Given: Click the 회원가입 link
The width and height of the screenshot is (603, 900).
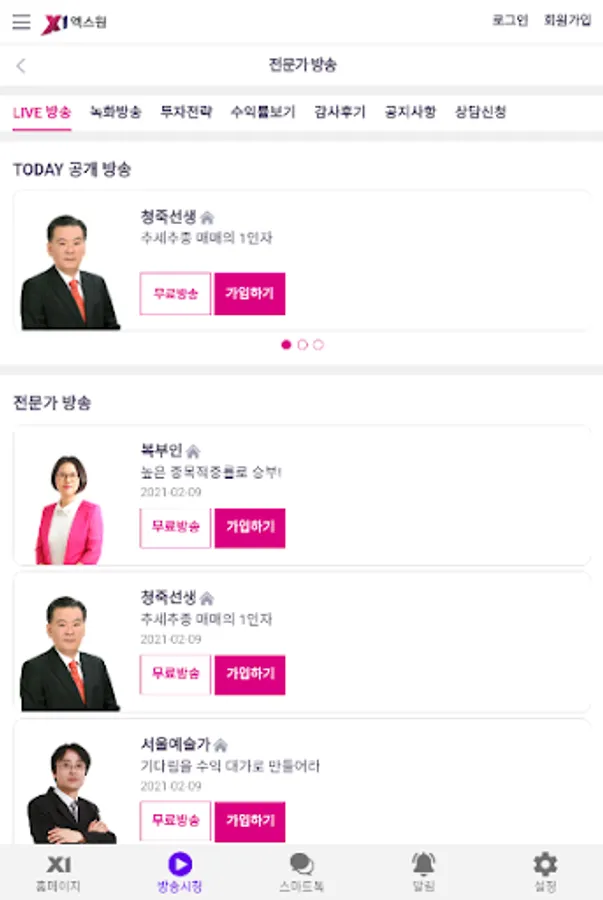Looking at the screenshot, I should coord(567,21).
